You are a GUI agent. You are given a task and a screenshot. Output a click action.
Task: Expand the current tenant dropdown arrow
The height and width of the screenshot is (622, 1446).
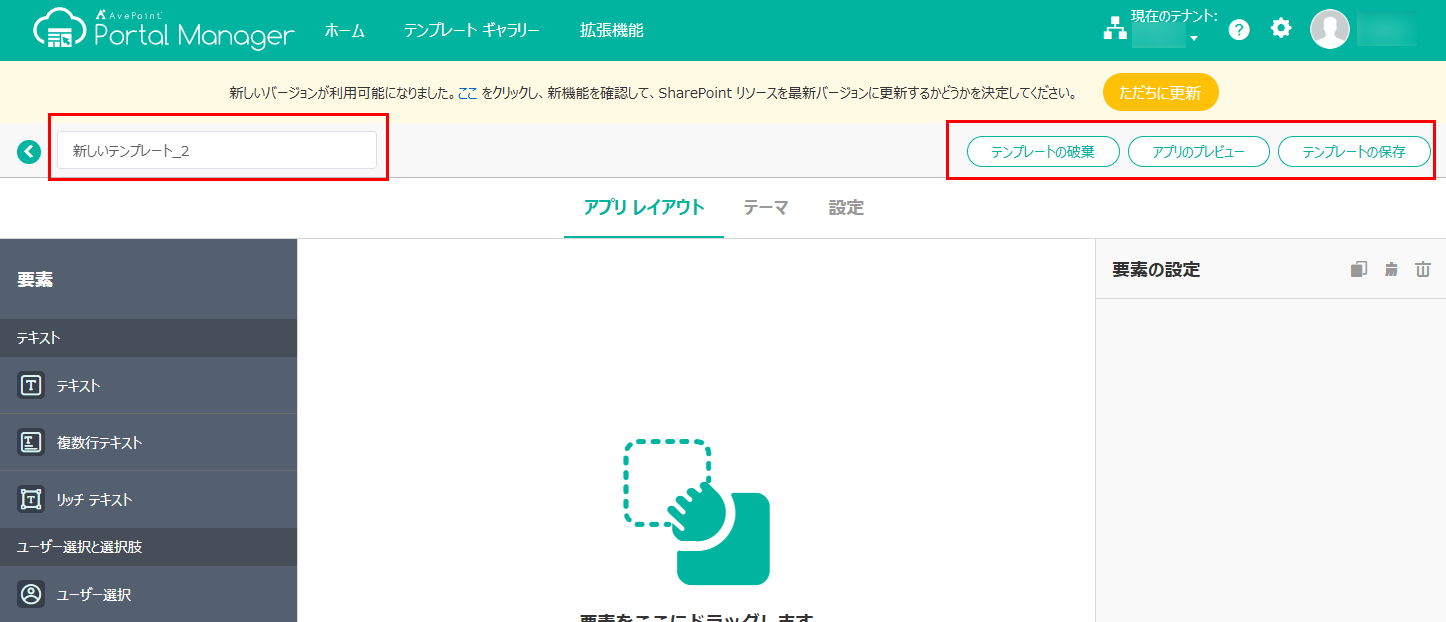(x=1193, y=39)
